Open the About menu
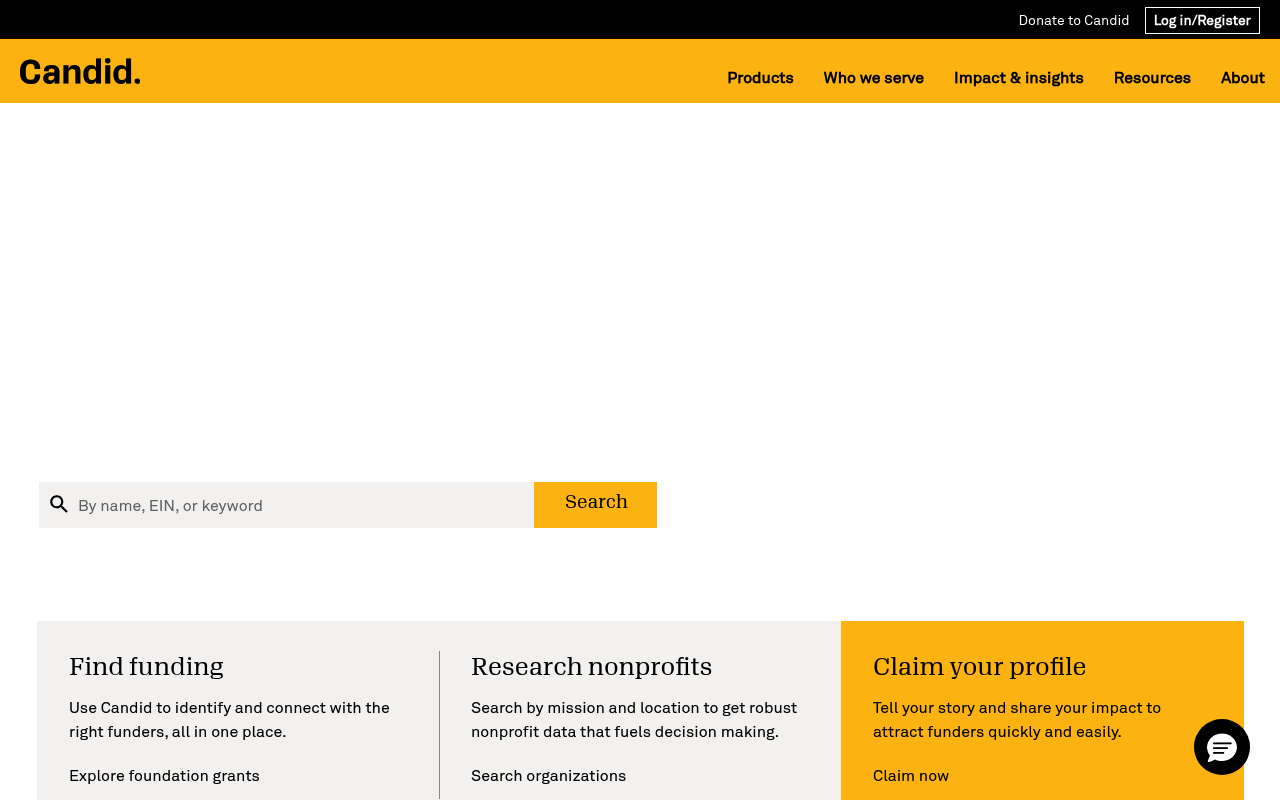Screen dimensions: 1280x800 [1242, 78]
